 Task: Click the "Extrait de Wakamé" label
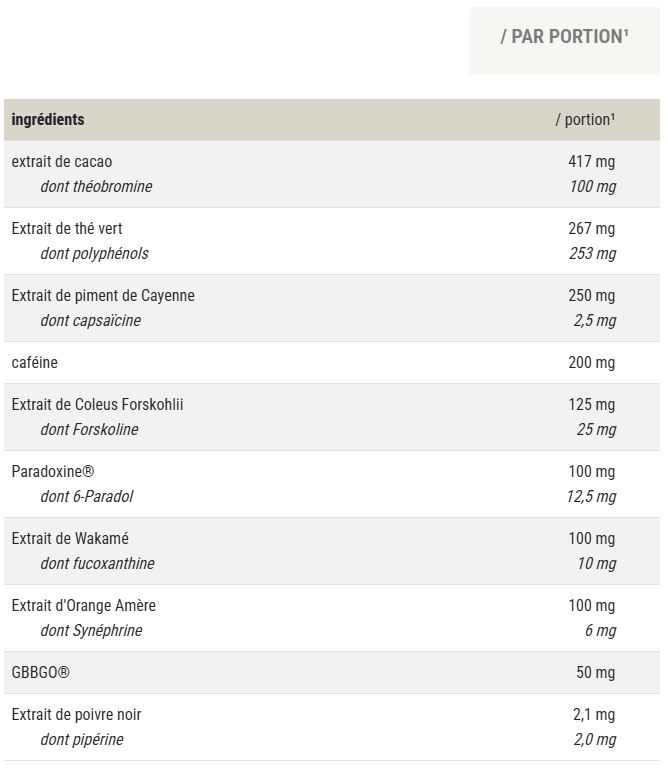[70, 539]
